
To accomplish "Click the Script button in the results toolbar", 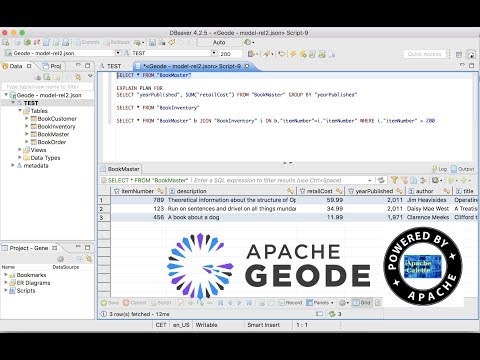I will pyautogui.click(x=161, y=303).
